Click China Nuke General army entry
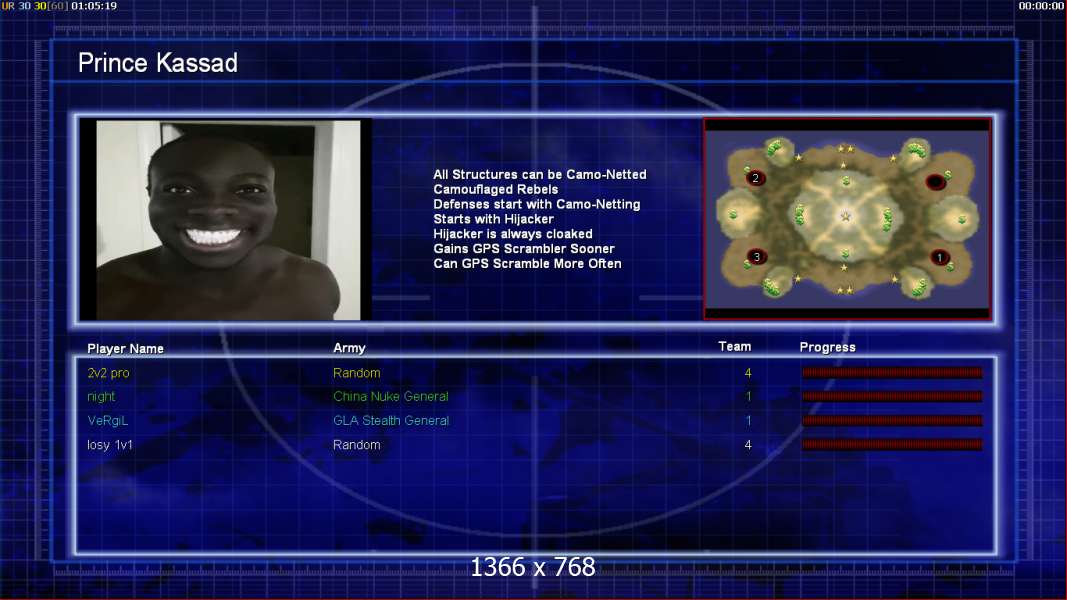The image size is (1067, 600). coord(391,397)
